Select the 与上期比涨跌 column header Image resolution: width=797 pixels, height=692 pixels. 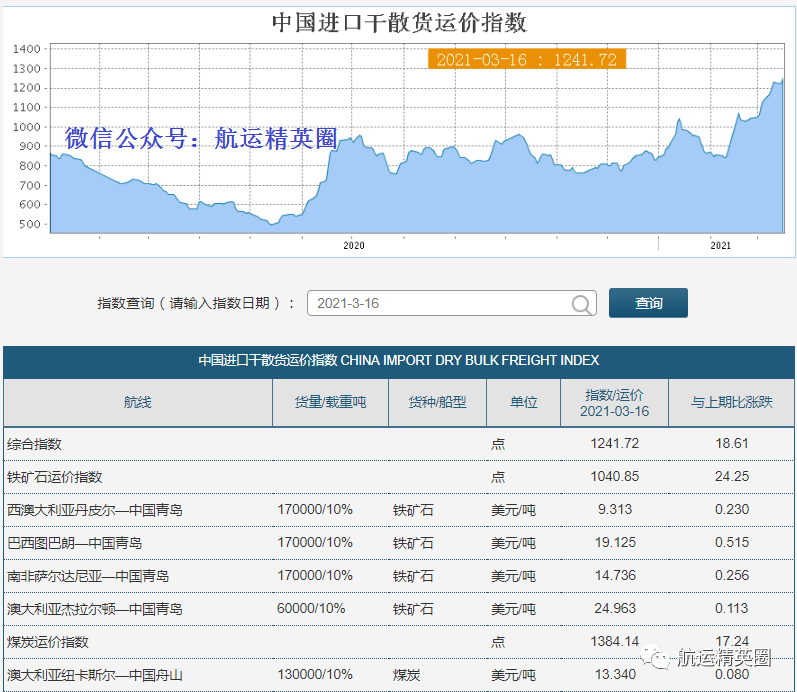[732, 402]
